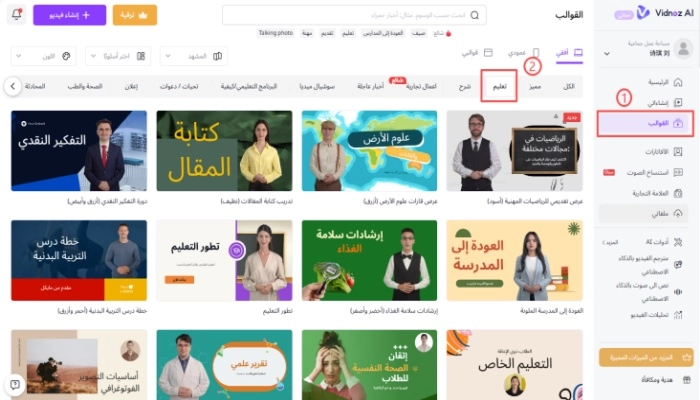Open the اختر أسلوبًا style dropdown
The width and height of the screenshot is (700, 400).
point(118,56)
